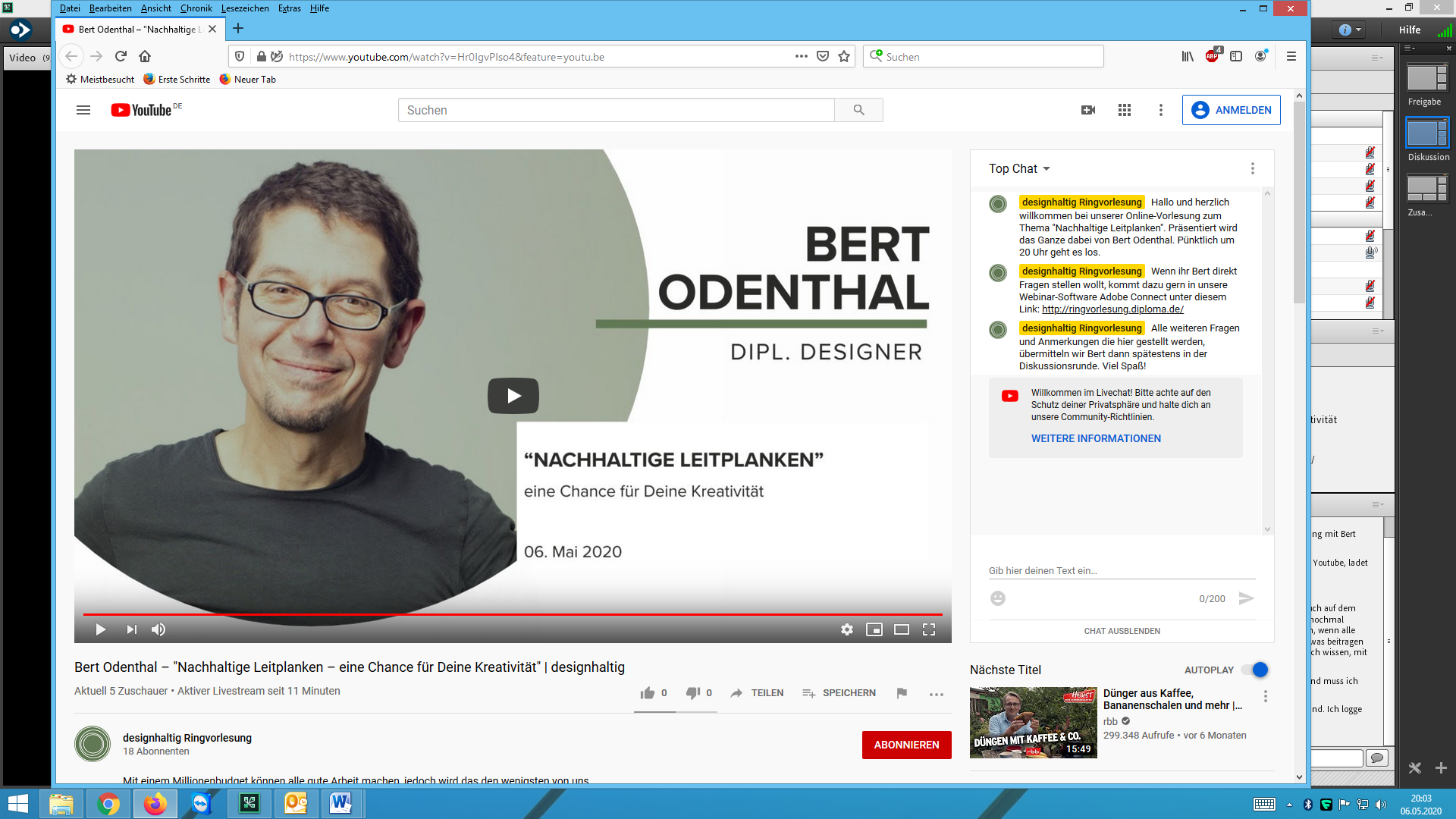This screenshot has width=1456, height=819.
Task: Click CHAT AUSBLENDEN to hide chat
Action: tap(1122, 631)
